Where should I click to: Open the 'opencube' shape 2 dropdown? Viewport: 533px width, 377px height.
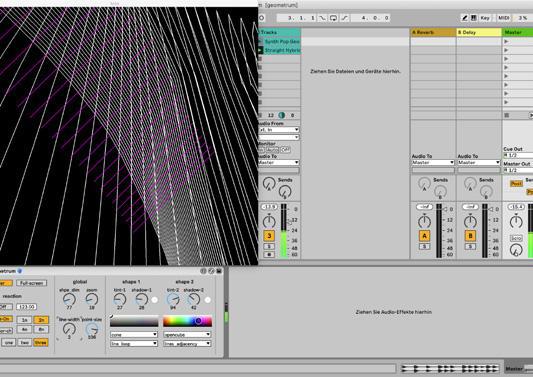pos(187,335)
